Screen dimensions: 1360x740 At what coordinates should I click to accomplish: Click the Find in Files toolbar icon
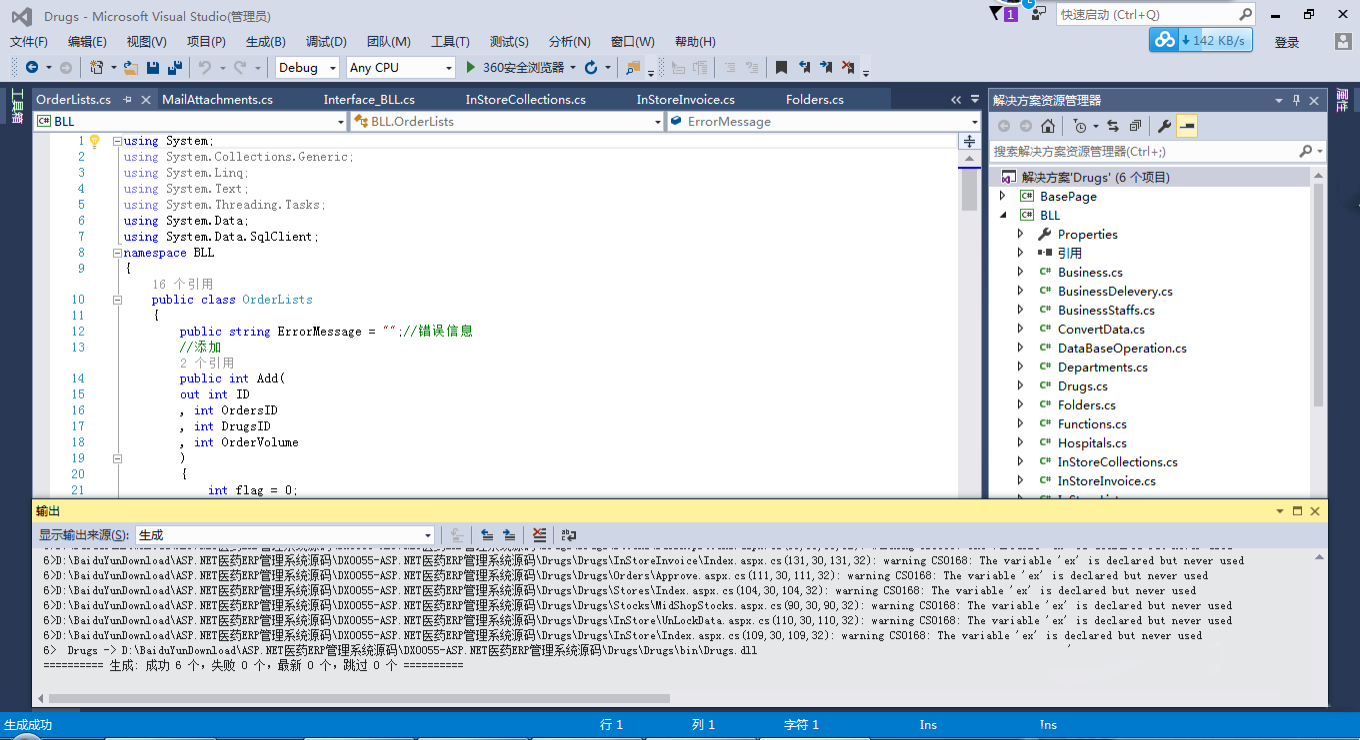pyautogui.click(x=633, y=67)
